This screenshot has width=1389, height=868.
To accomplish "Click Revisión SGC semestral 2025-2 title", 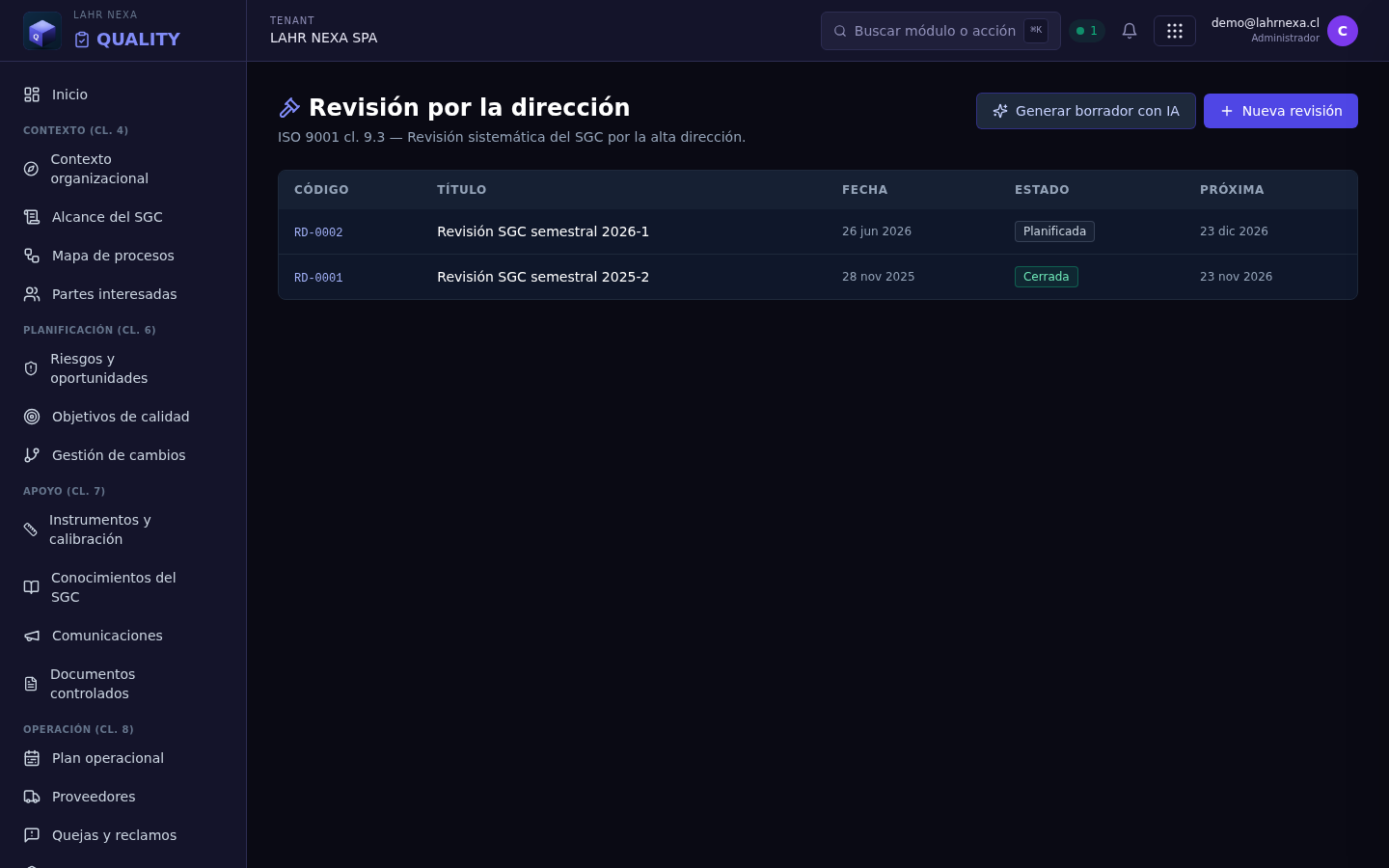I will click(543, 277).
